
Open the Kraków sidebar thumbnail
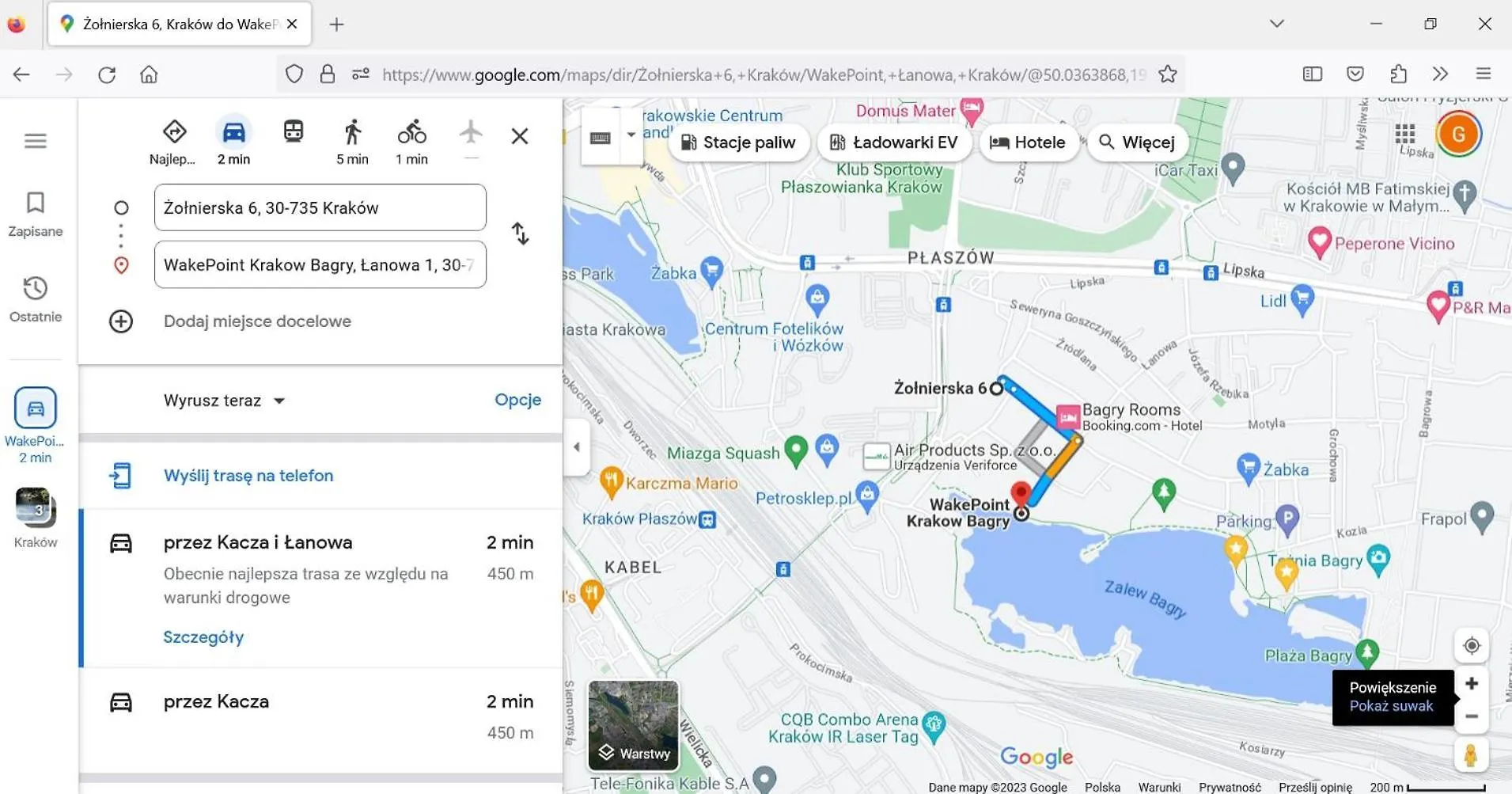[36, 519]
